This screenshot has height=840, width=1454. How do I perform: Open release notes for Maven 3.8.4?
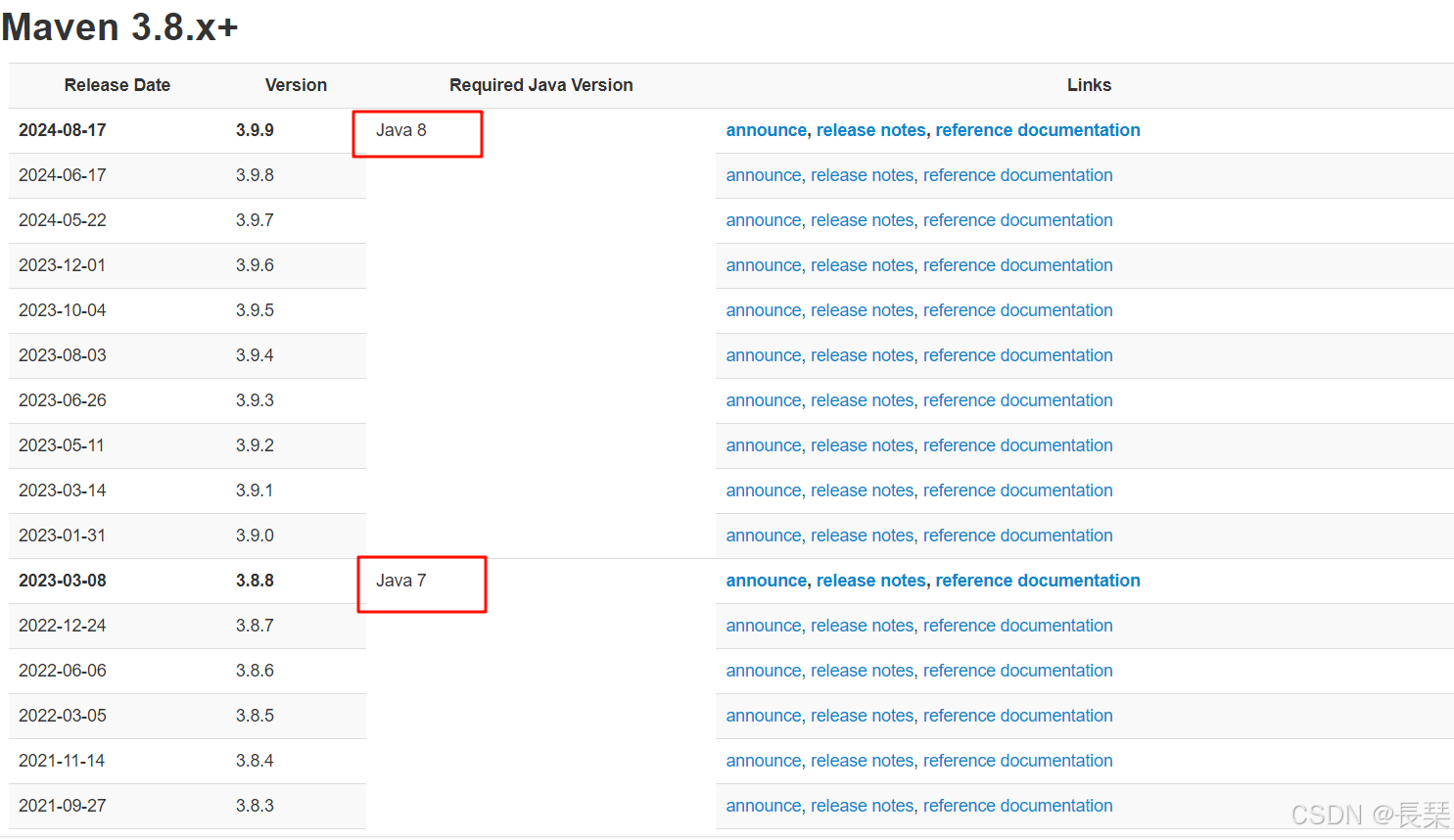(x=862, y=760)
